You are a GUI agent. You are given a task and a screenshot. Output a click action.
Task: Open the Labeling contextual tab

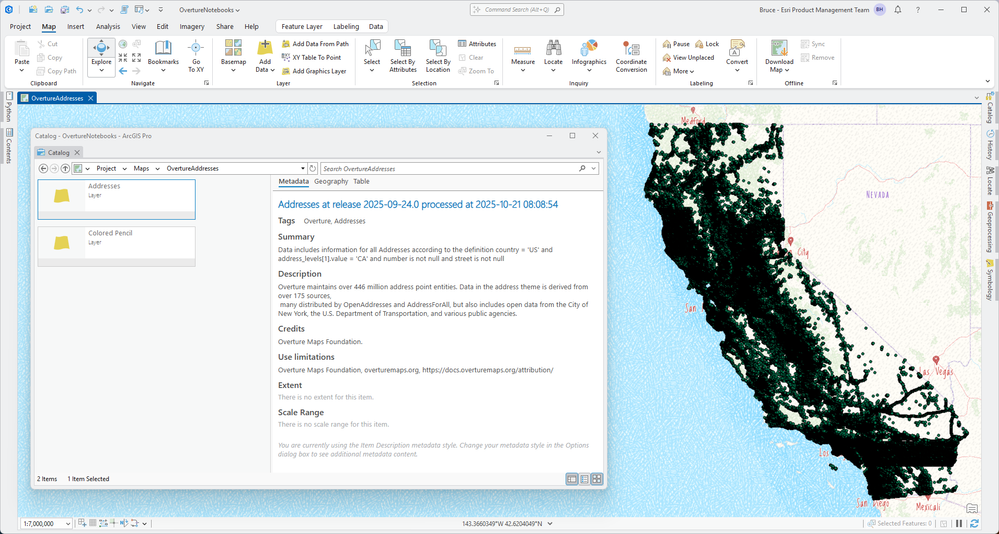(x=346, y=27)
